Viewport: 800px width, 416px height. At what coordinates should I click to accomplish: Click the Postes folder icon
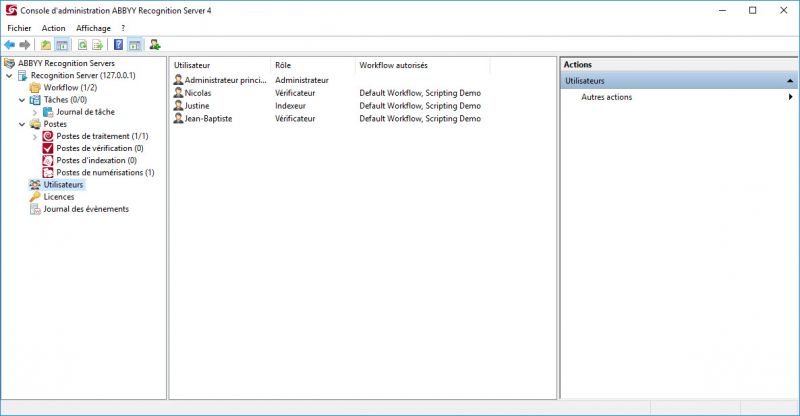(x=35, y=124)
